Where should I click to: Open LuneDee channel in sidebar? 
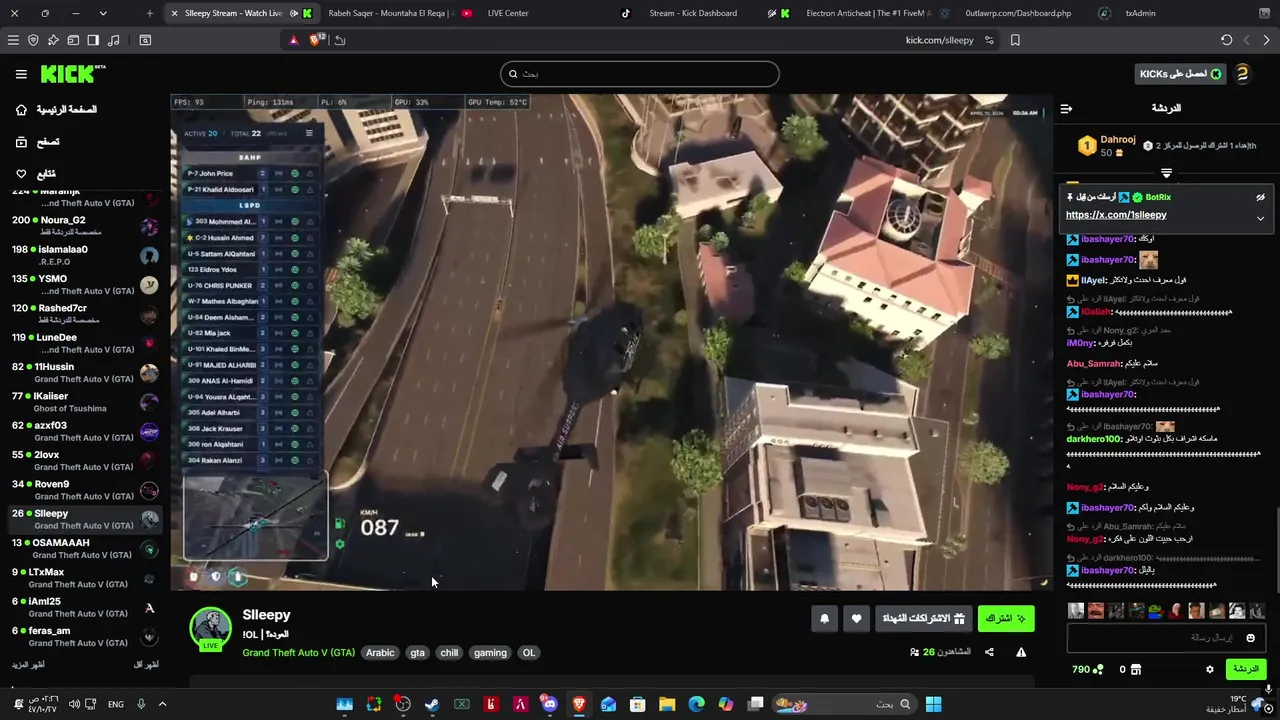84,343
